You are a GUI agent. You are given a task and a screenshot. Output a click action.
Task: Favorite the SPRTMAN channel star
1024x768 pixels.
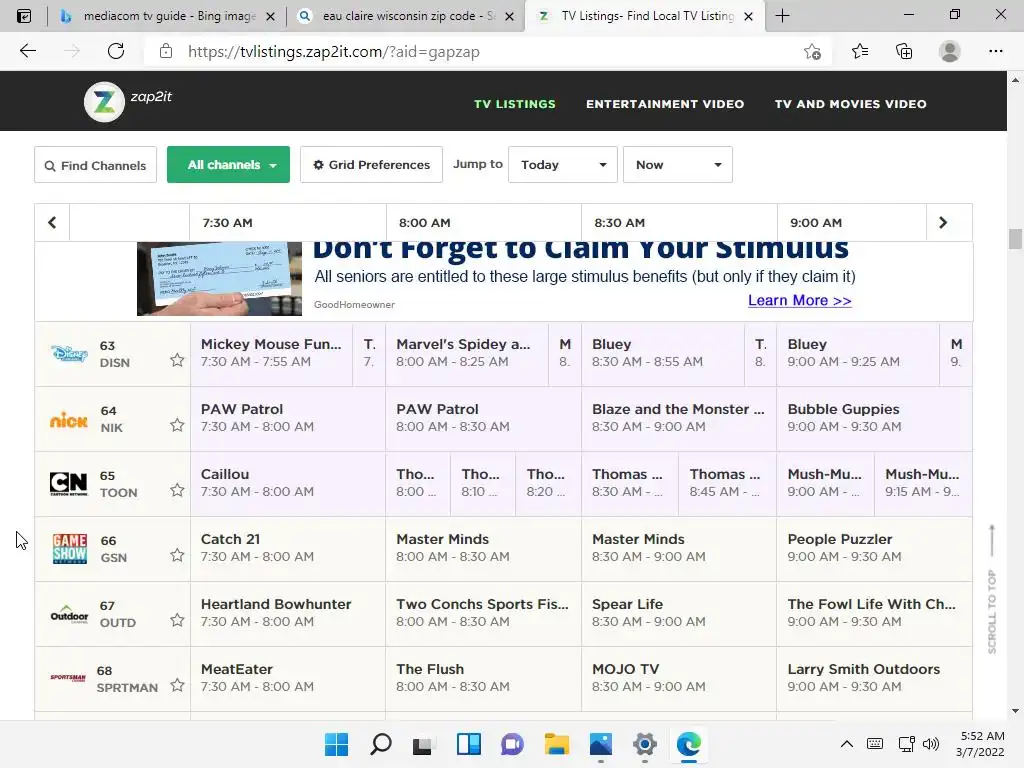pyautogui.click(x=177, y=685)
